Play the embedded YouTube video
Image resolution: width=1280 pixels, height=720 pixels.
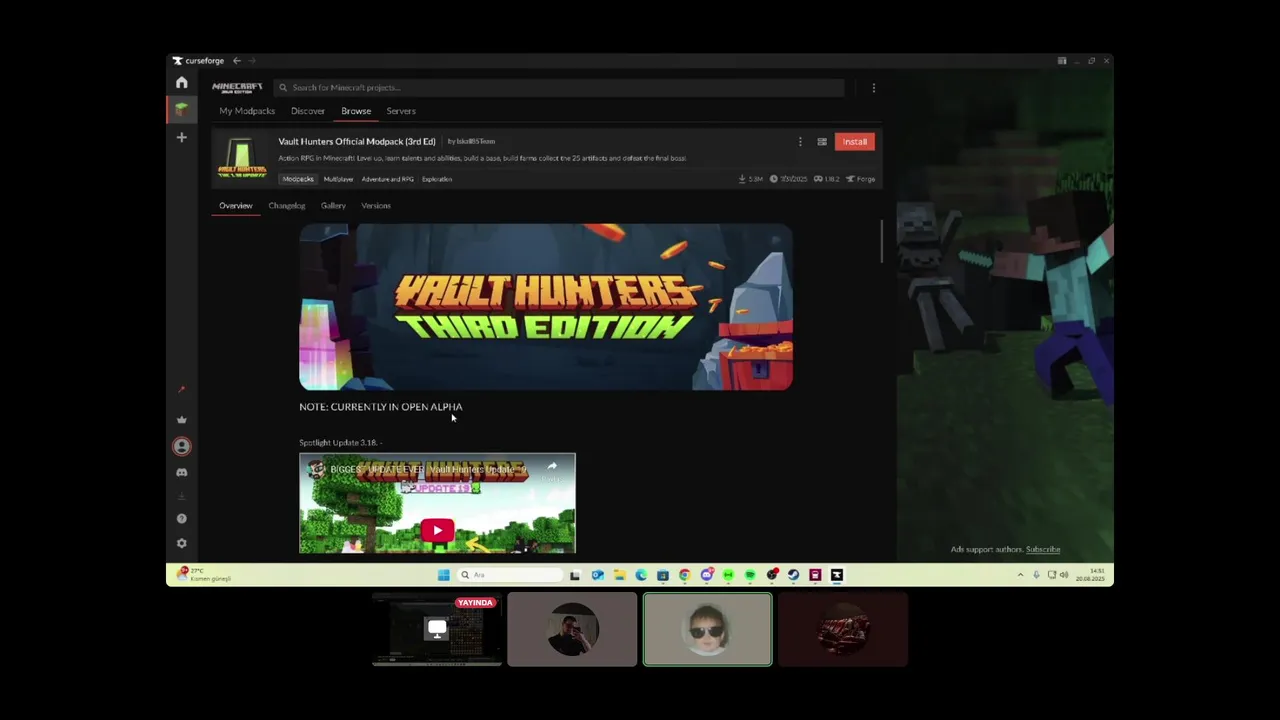click(437, 531)
